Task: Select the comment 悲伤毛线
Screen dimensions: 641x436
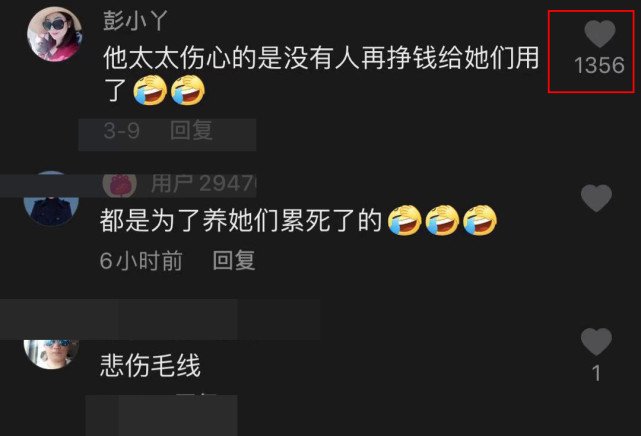Action: [x=150, y=365]
